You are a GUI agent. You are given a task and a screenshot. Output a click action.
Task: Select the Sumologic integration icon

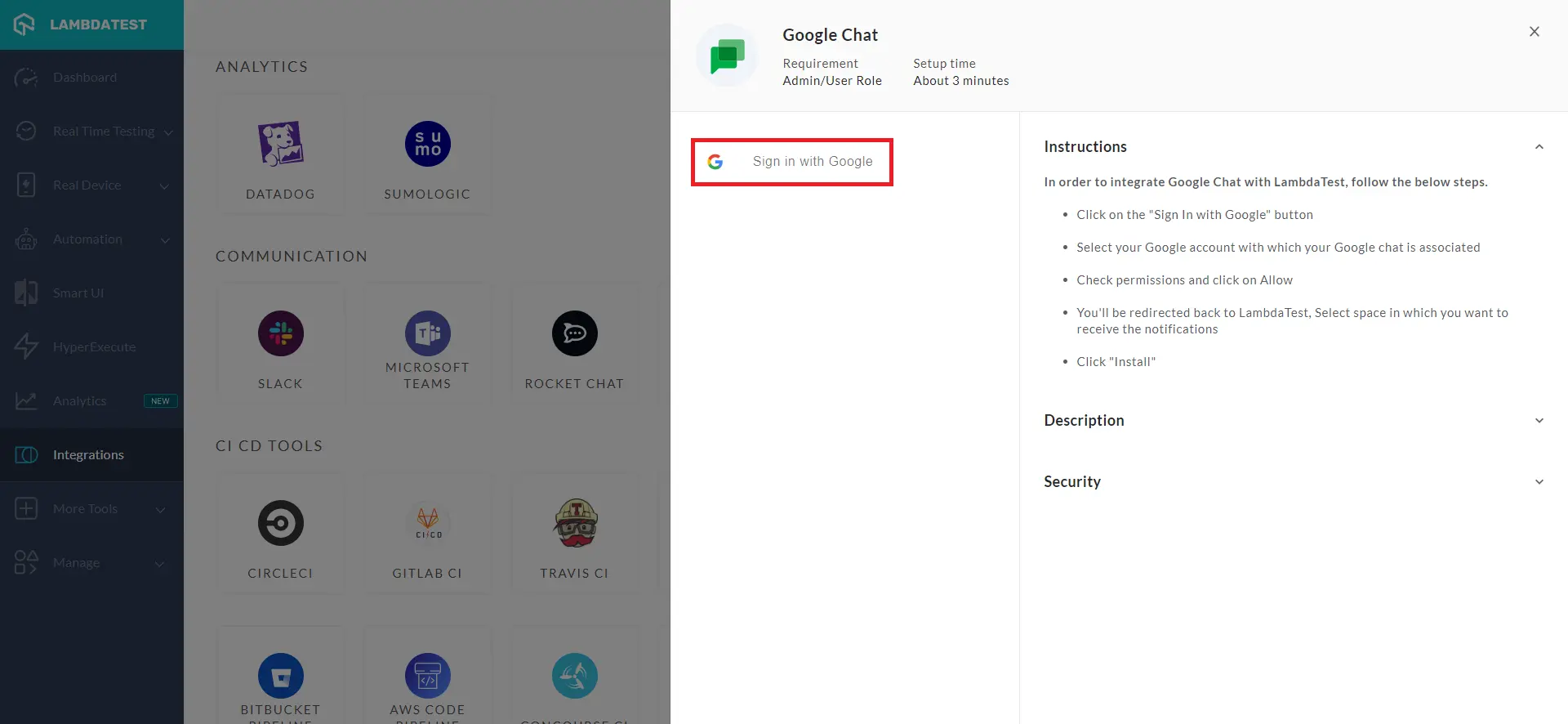click(x=427, y=145)
